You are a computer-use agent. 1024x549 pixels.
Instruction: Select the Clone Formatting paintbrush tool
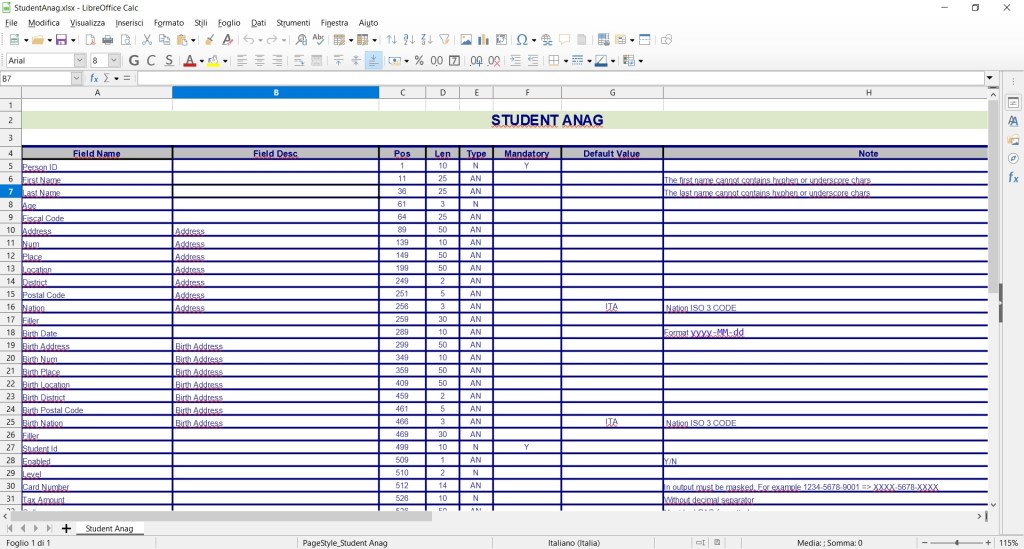coord(209,40)
